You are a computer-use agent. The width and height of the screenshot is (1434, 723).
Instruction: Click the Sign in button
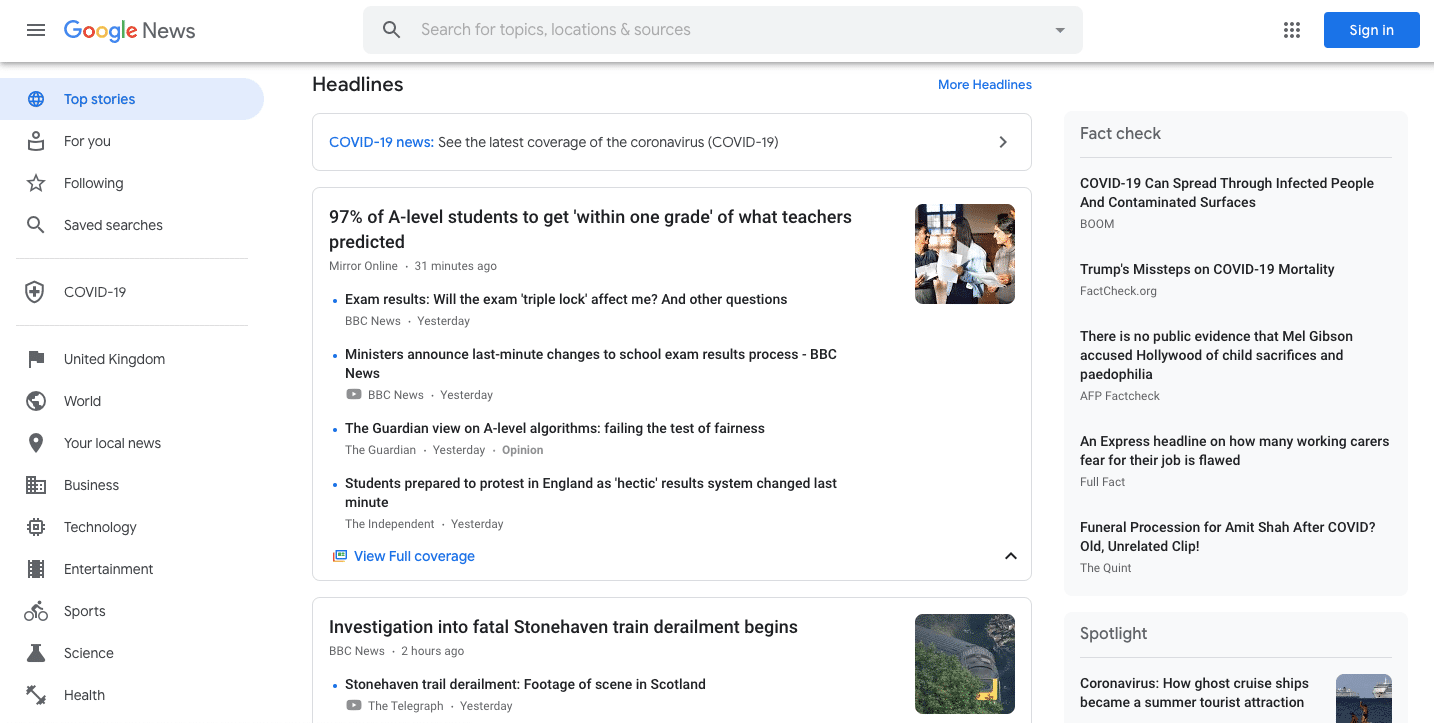(x=1371, y=29)
